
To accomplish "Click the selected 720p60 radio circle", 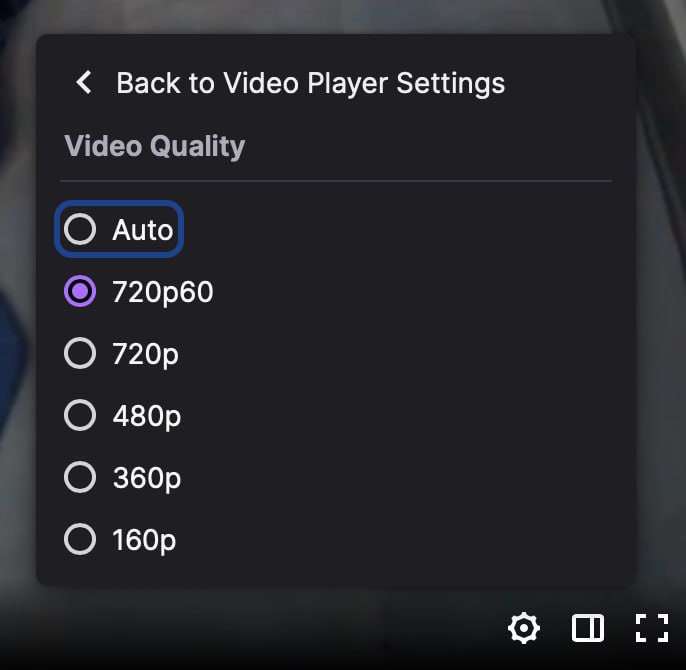I will pos(80,291).
